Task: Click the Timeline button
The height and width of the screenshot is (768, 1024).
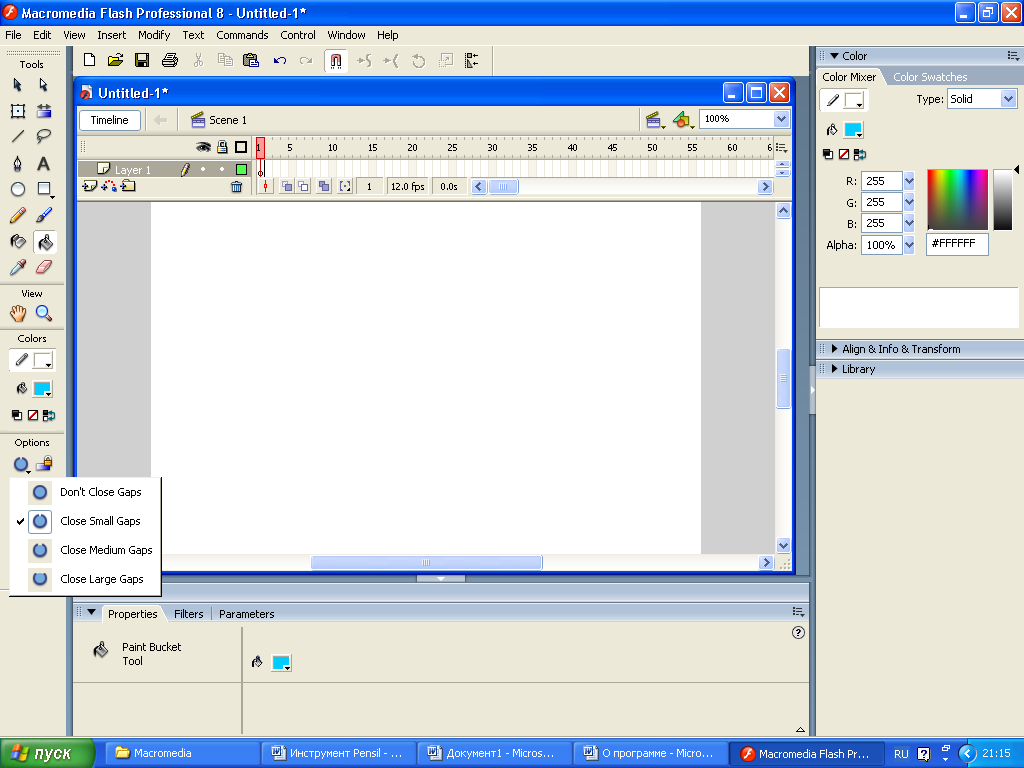Action: click(x=110, y=120)
